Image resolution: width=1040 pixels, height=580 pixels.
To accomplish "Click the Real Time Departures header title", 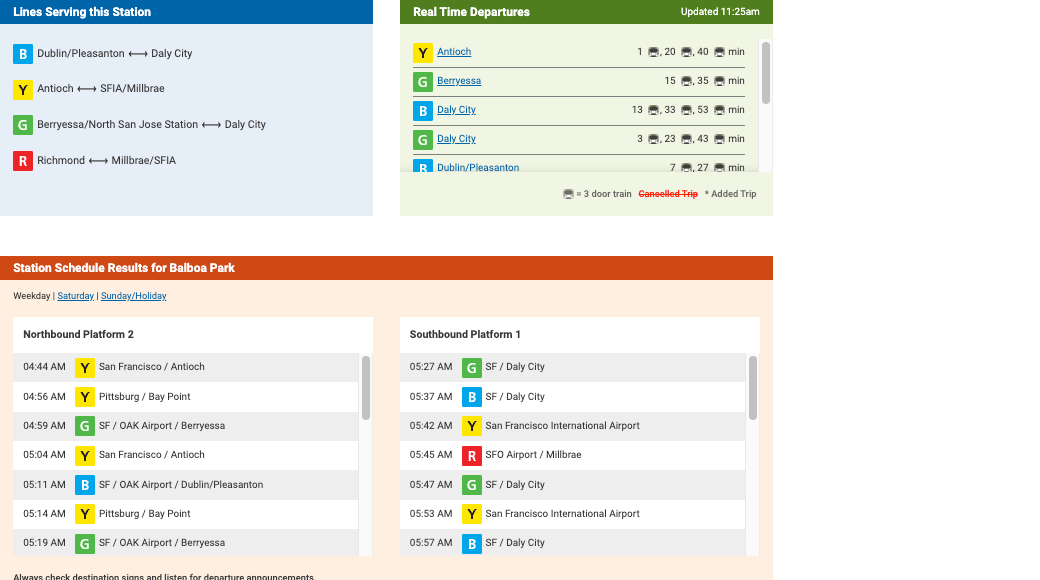I will tap(471, 12).
